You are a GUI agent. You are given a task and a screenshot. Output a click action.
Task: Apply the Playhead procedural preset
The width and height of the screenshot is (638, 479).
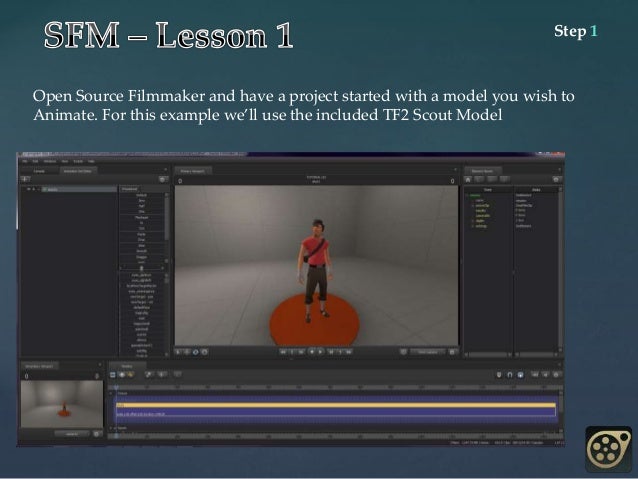point(141,218)
